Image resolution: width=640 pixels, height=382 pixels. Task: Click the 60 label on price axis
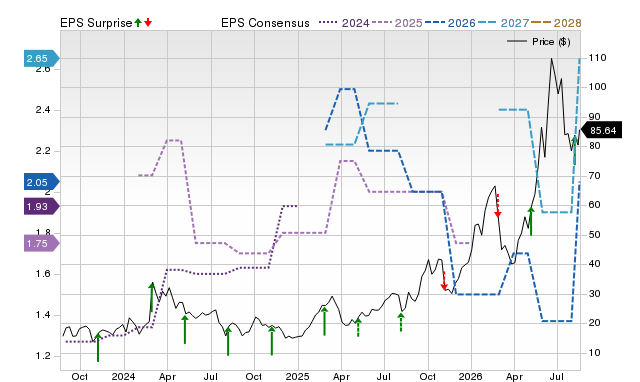[594, 205]
